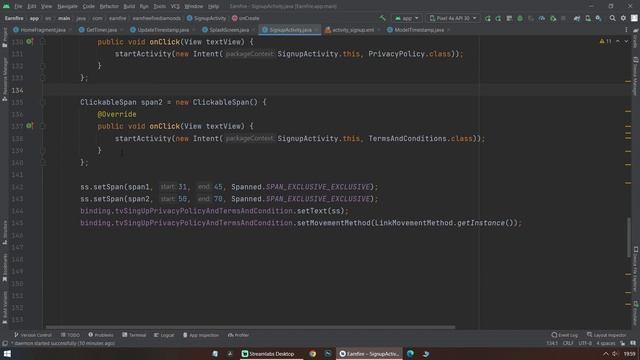The width and height of the screenshot is (640, 360).
Task: Open the Pixel 4a API 30 device dropdown
Action: (453, 18)
